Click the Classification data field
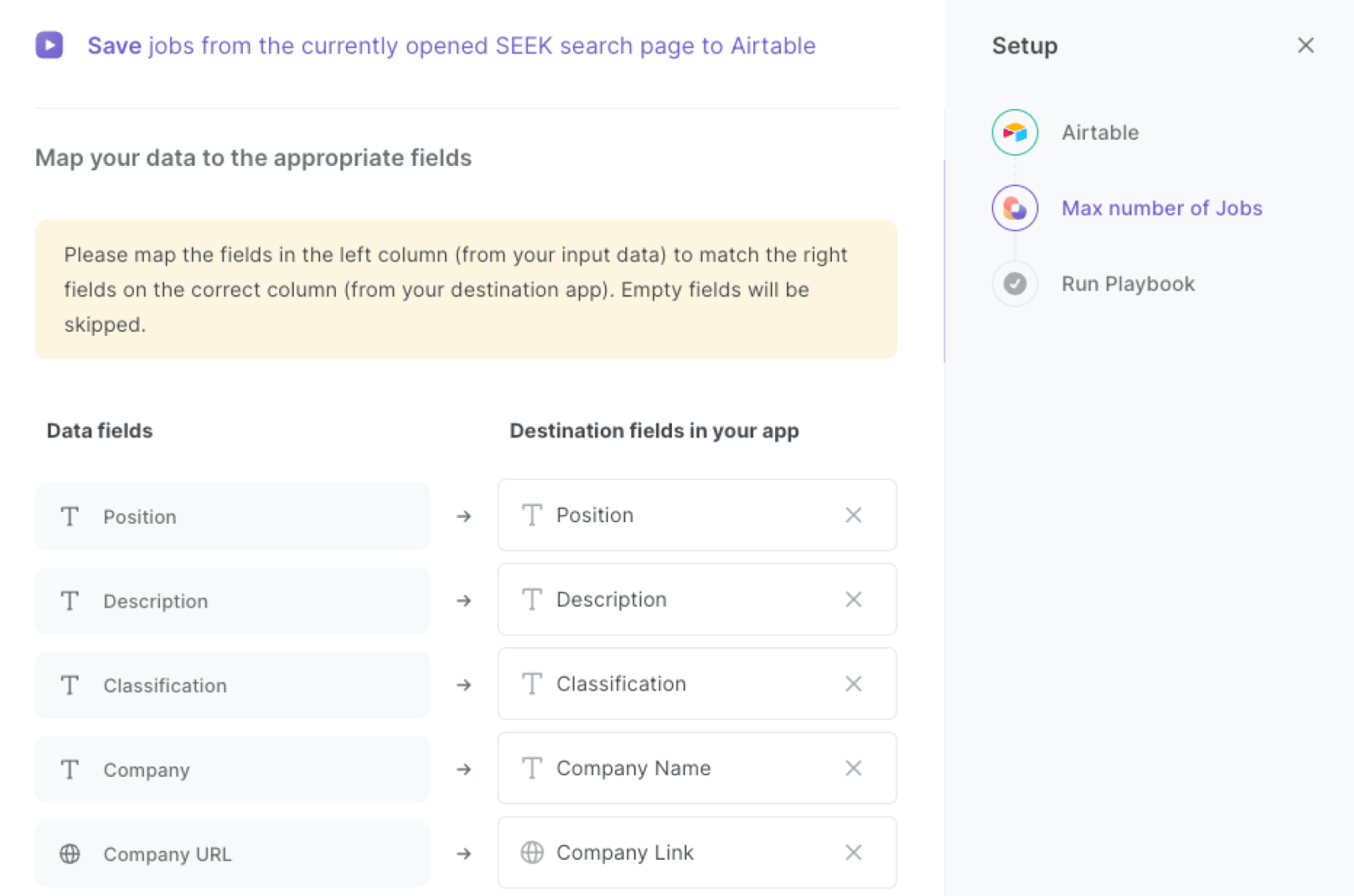 coord(233,685)
